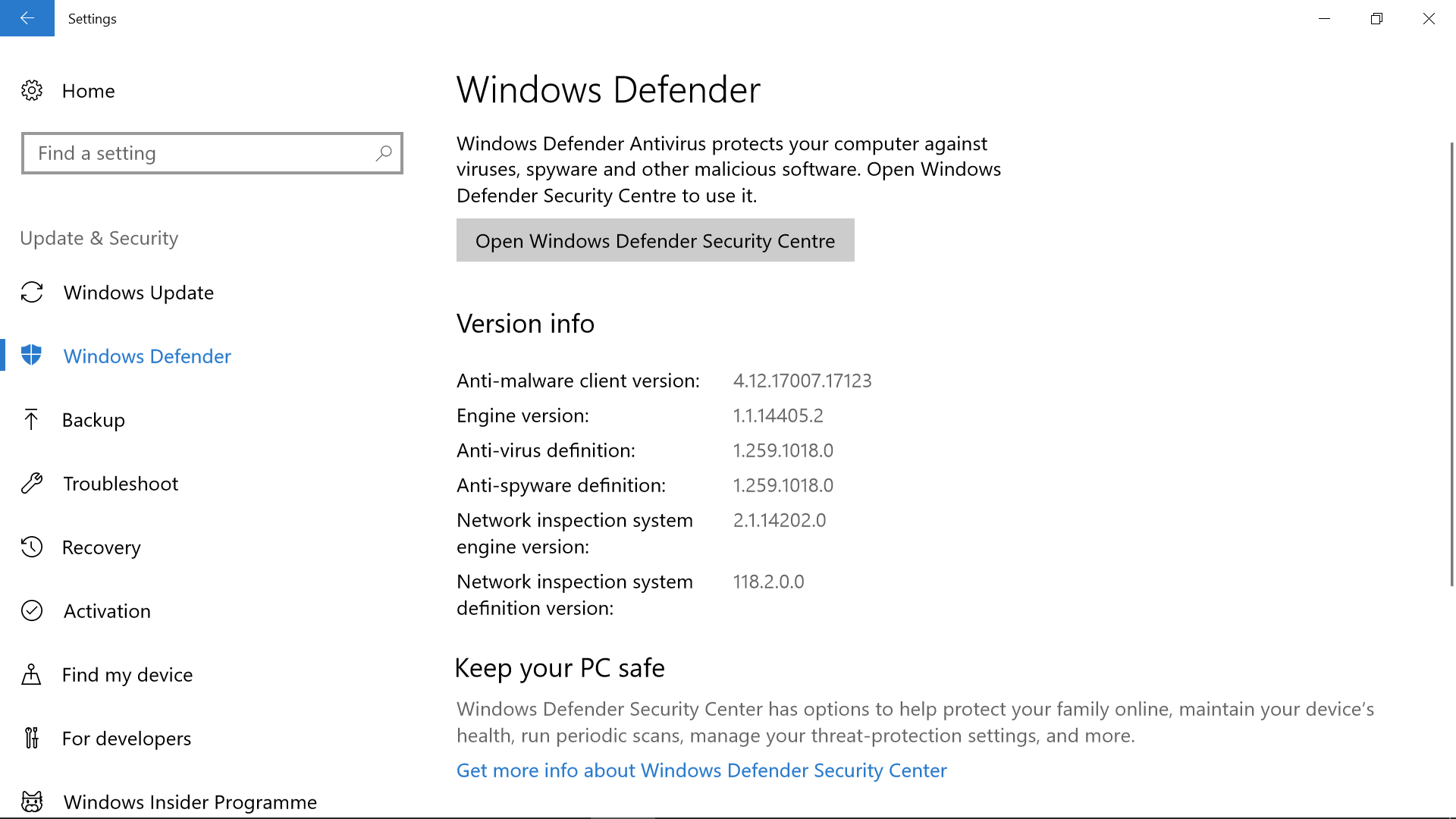Viewport: 1456px width, 819px height.
Task: Open the Get more info about Security Center link
Action: 701,770
